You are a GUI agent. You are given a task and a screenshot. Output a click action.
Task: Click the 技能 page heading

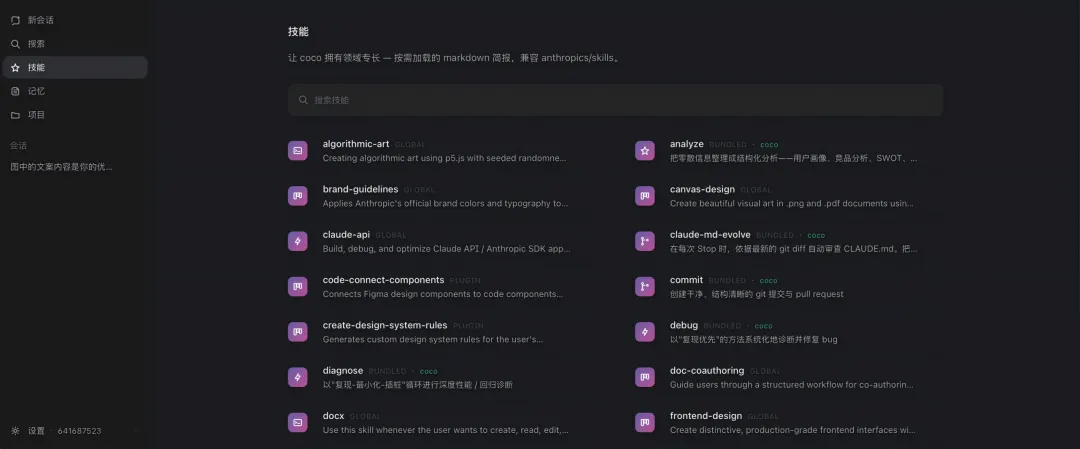tap(298, 32)
